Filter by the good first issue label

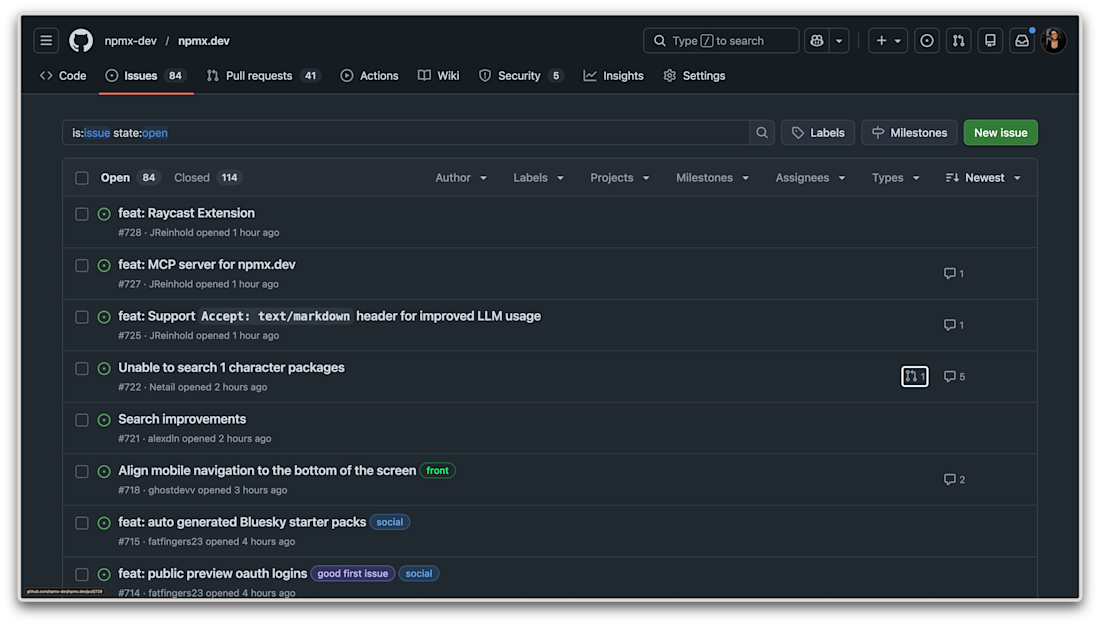[x=353, y=574]
